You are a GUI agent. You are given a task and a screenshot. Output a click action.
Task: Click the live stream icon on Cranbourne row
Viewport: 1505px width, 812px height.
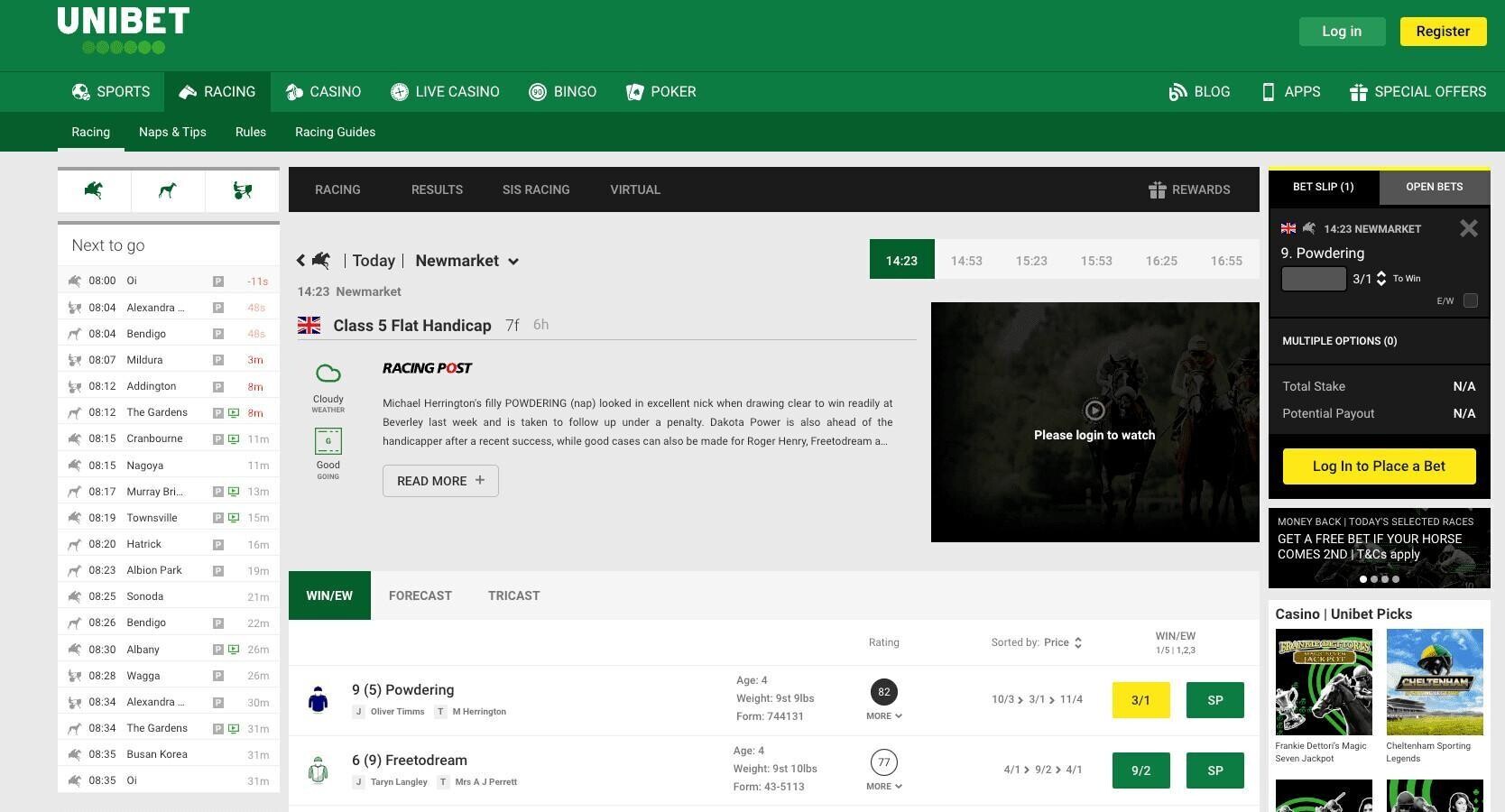click(234, 438)
